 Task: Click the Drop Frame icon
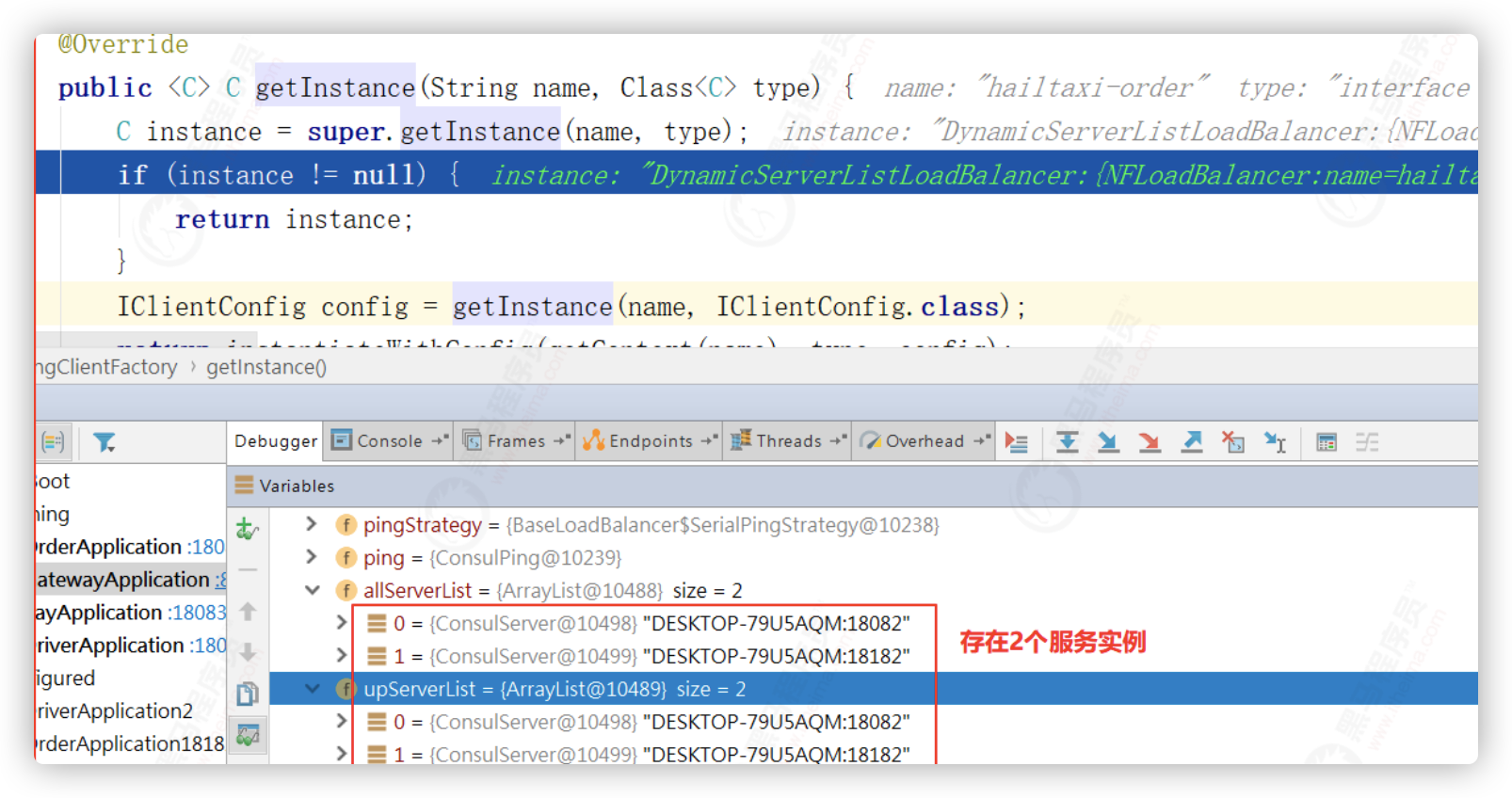point(1233,441)
